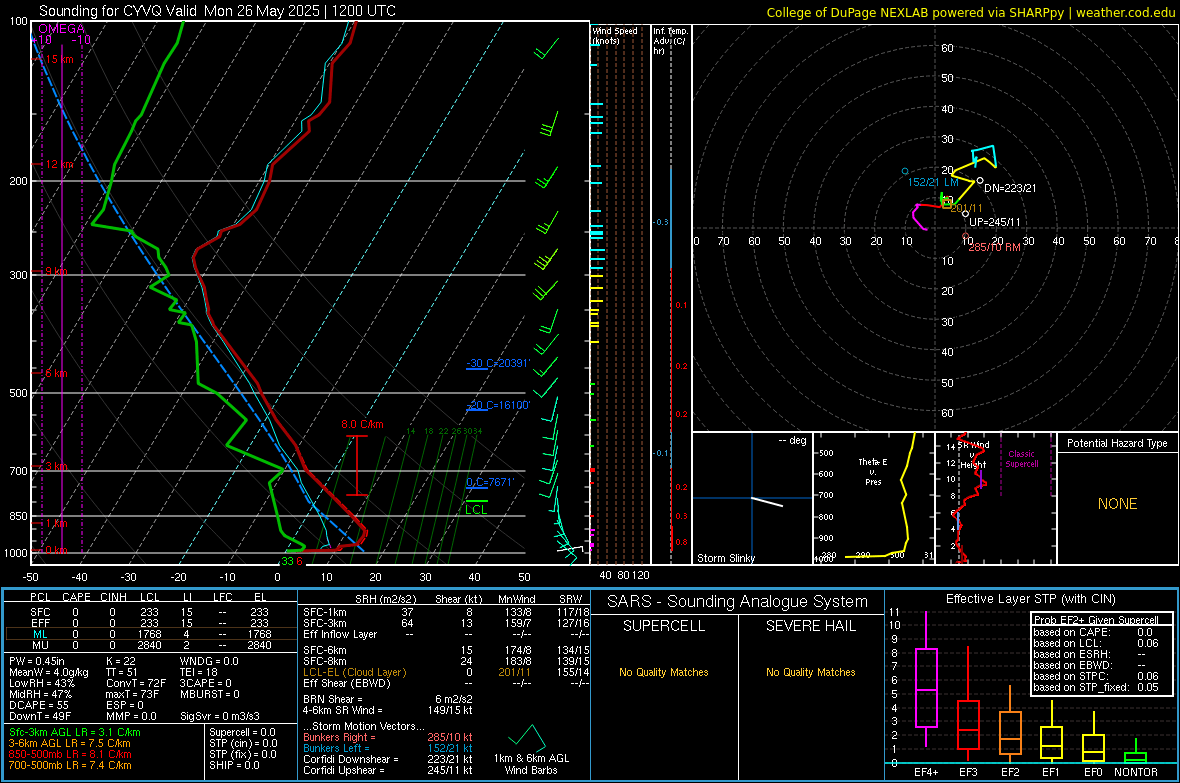
Task: Click the Storm Slinky plot
Action: pyautogui.click(x=752, y=498)
